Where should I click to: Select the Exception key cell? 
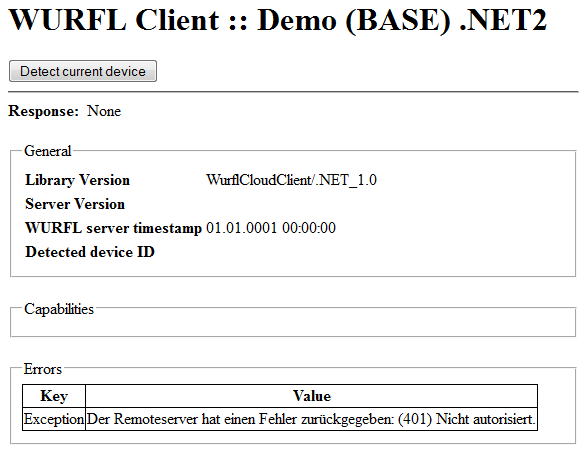[54, 419]
